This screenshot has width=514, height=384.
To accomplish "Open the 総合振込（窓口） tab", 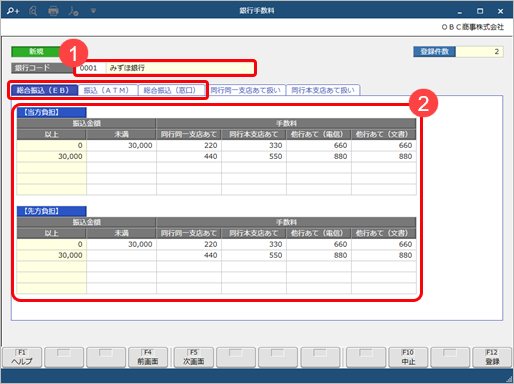I will point(171,90).
